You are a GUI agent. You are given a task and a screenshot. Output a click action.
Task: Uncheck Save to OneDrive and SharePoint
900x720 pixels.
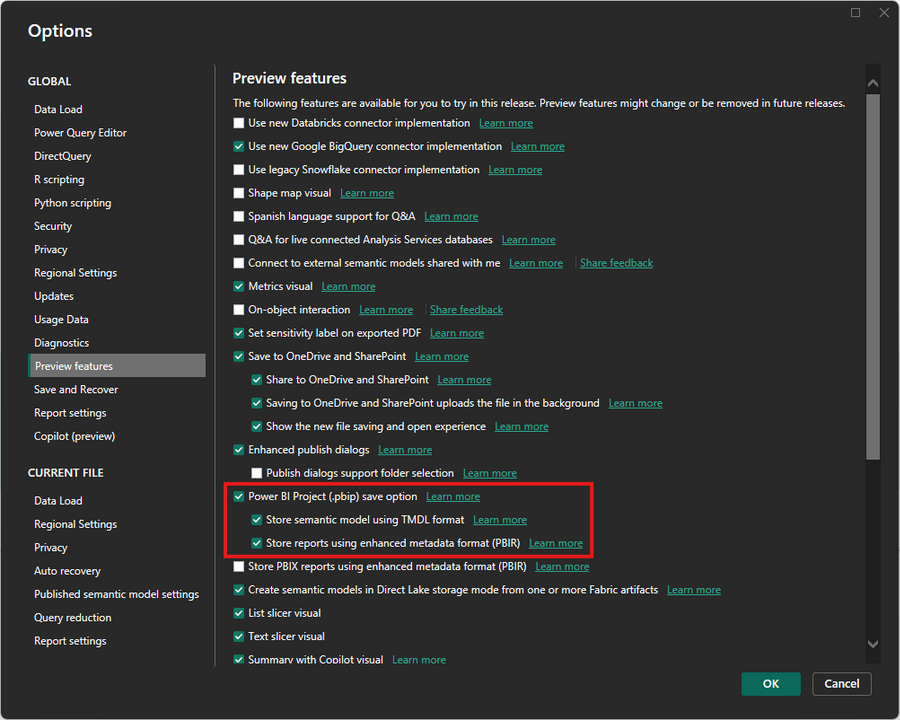point(239,357)
